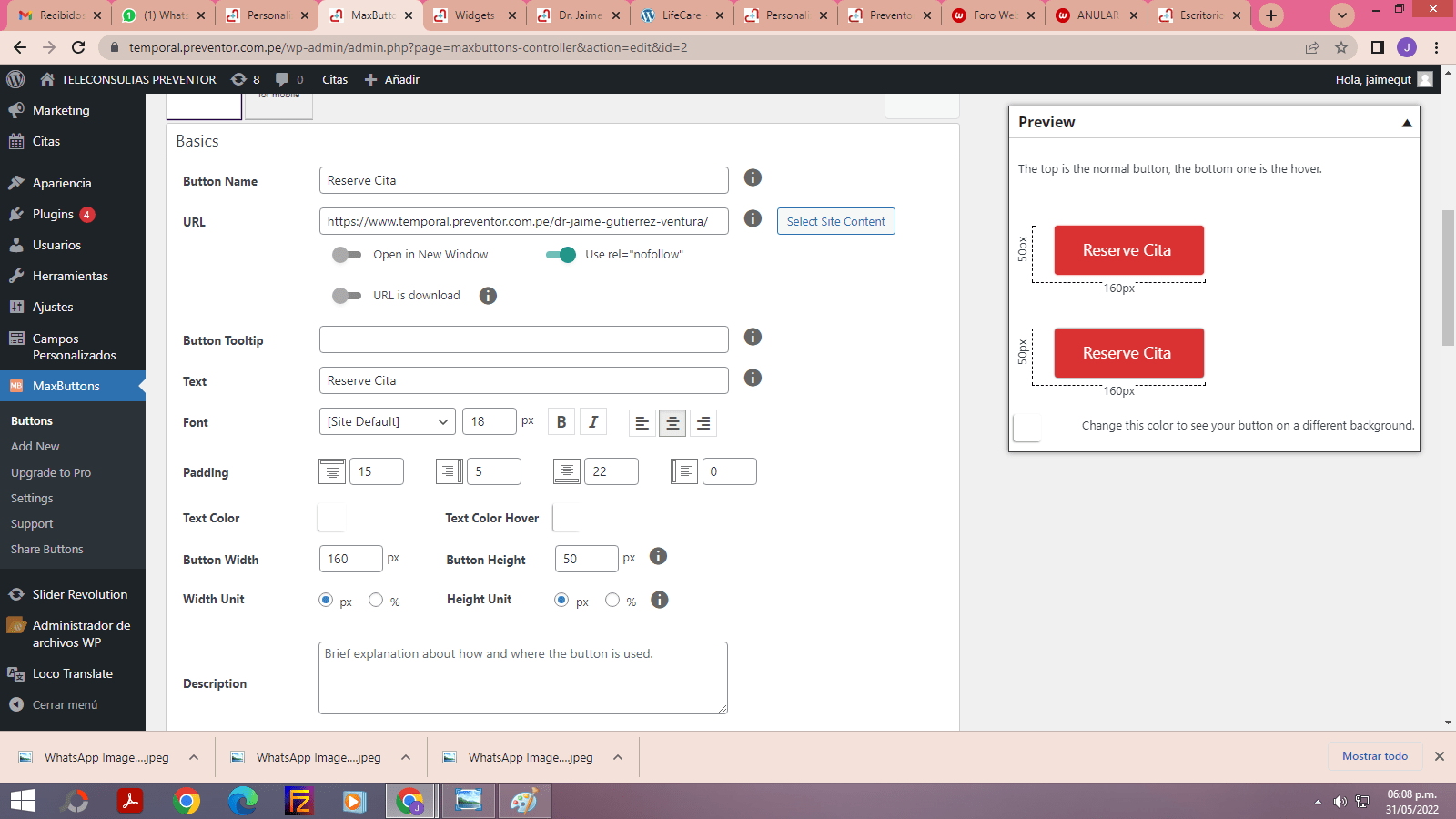Image resolution: width=1456 pixels, height=819 pixels.
Task: Open Upgrade to Pro link
Action: pos(51,472)
